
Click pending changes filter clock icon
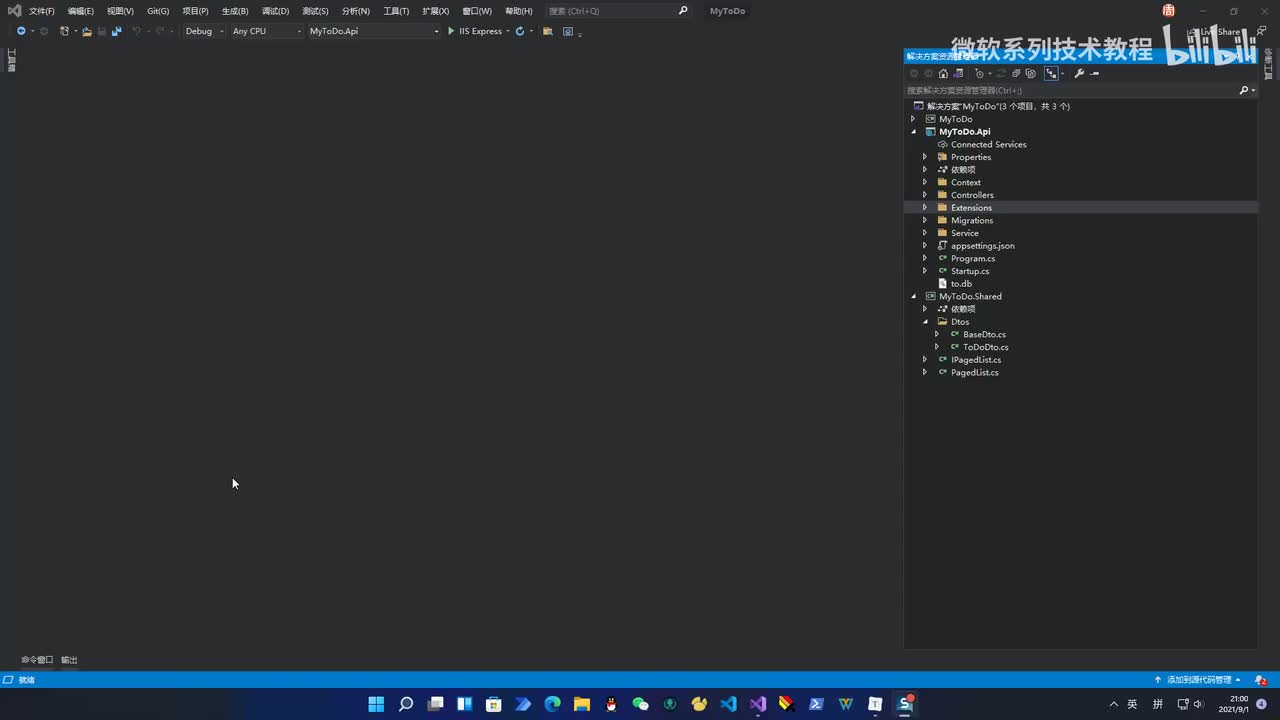tap(979, 73)
